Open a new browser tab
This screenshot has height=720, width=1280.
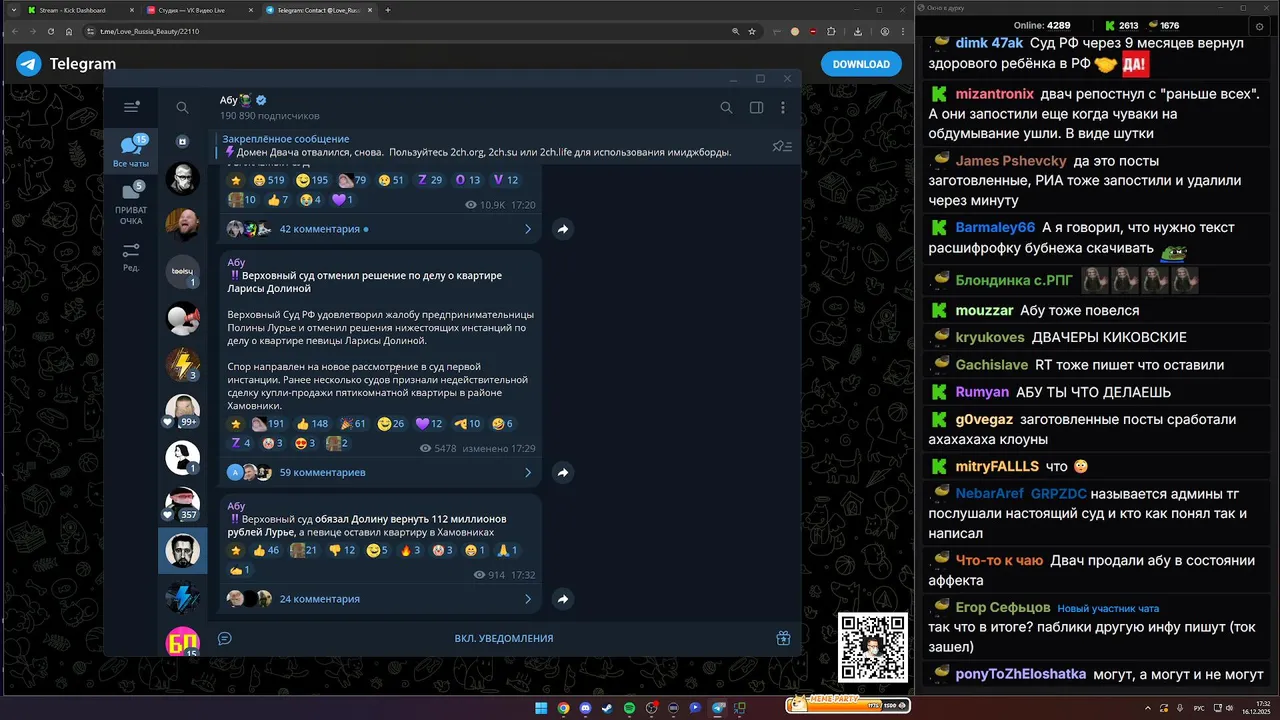pyautogui.click(x=388, y=10)
